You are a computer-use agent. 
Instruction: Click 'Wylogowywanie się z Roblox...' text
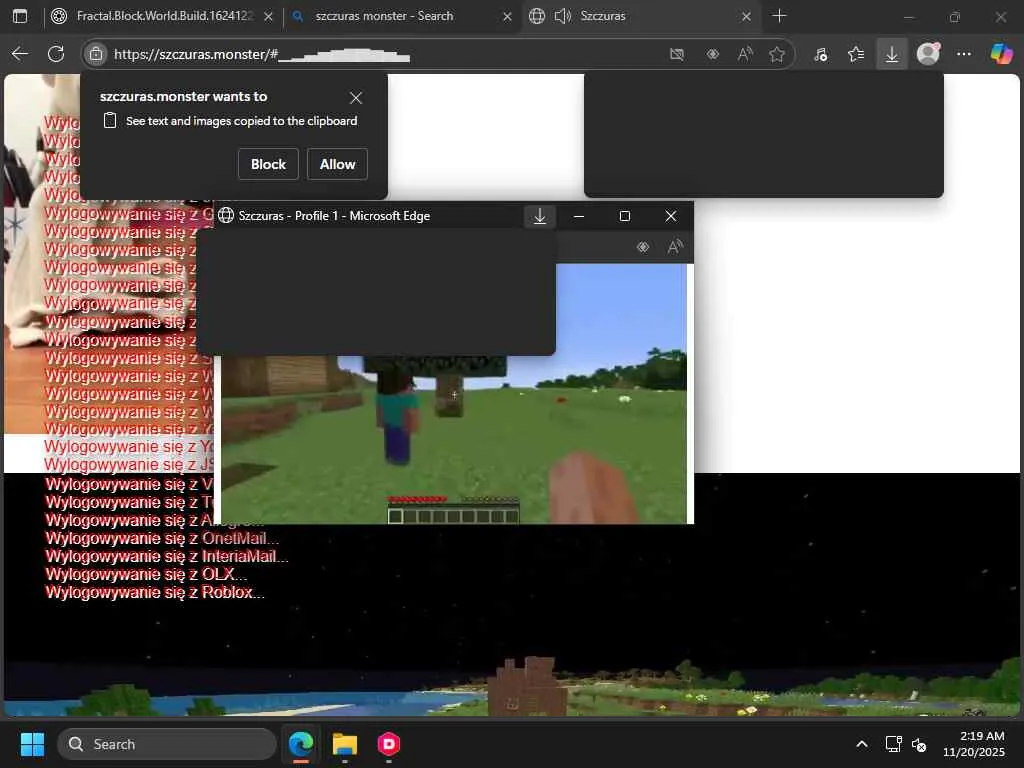155,592
